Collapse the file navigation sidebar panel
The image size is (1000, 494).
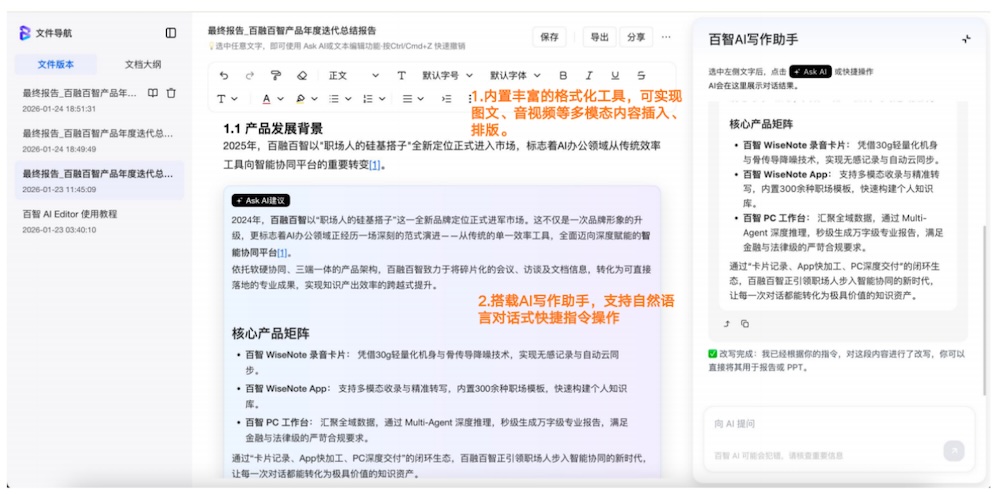171,33
